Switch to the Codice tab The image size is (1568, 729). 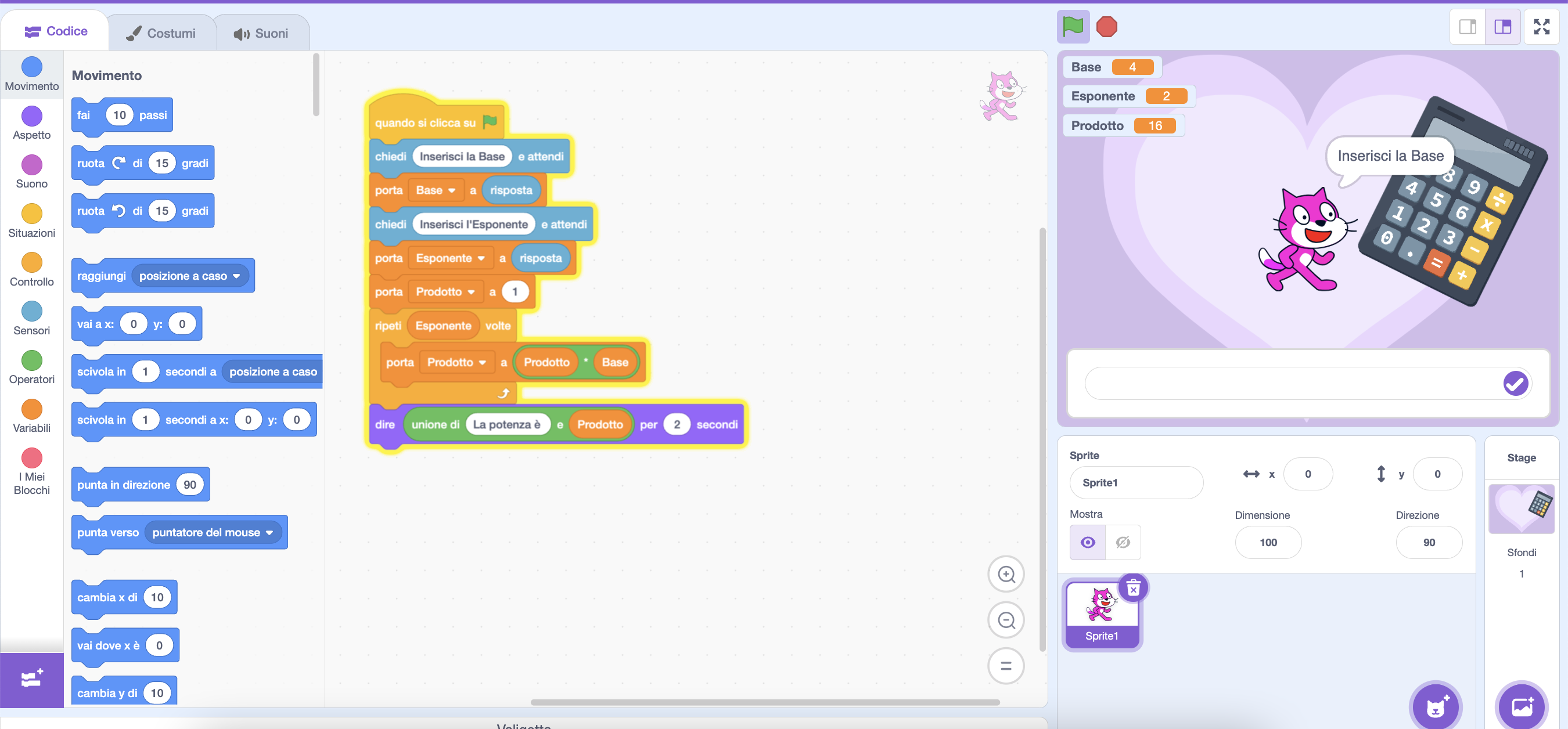point(56,31)
